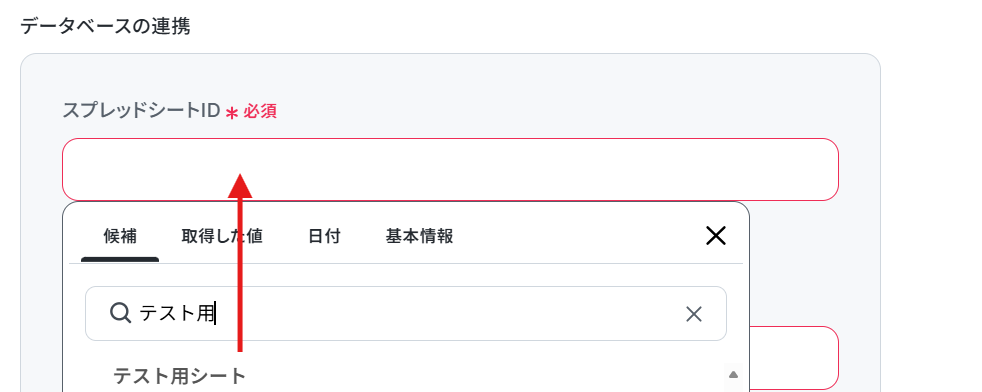Click the red 必須 required marker
Image resolution: width=982 pixels, height=392 pixels.
coord(260,112)
